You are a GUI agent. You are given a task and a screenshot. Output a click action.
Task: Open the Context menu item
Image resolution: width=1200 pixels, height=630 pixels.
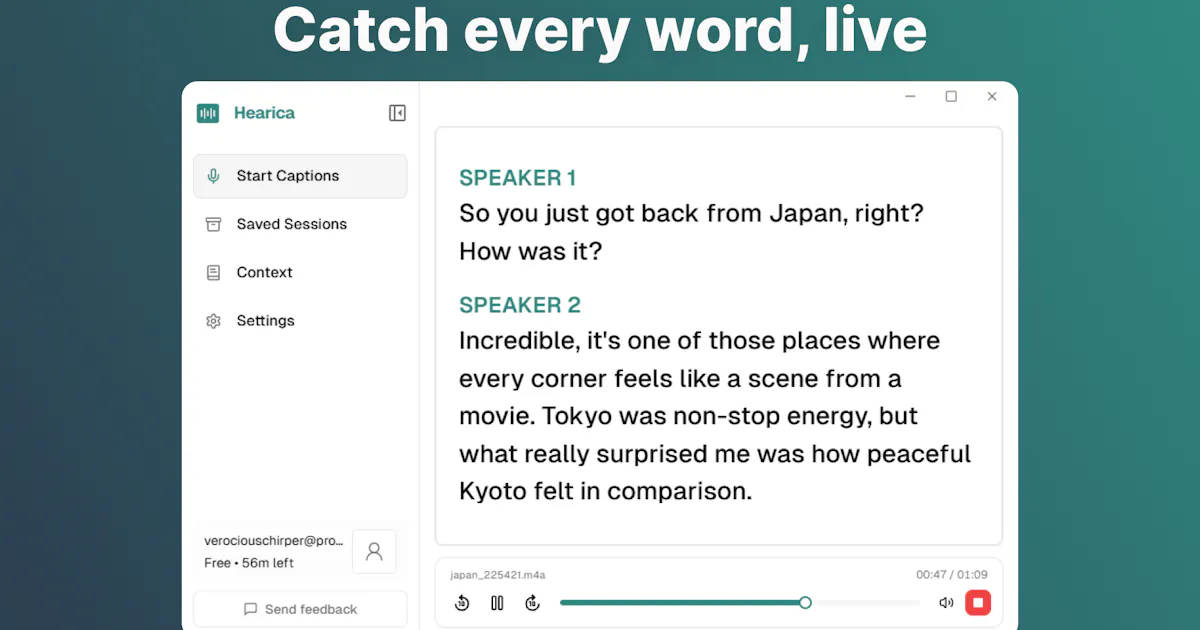pyautogui.click(x=300, y=272)
